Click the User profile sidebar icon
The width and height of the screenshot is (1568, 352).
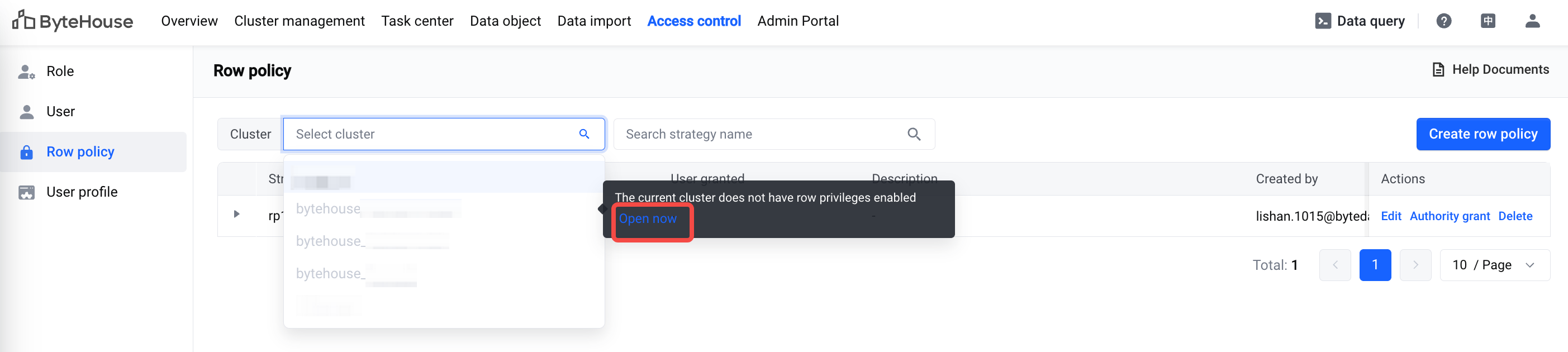click(26, 192)
